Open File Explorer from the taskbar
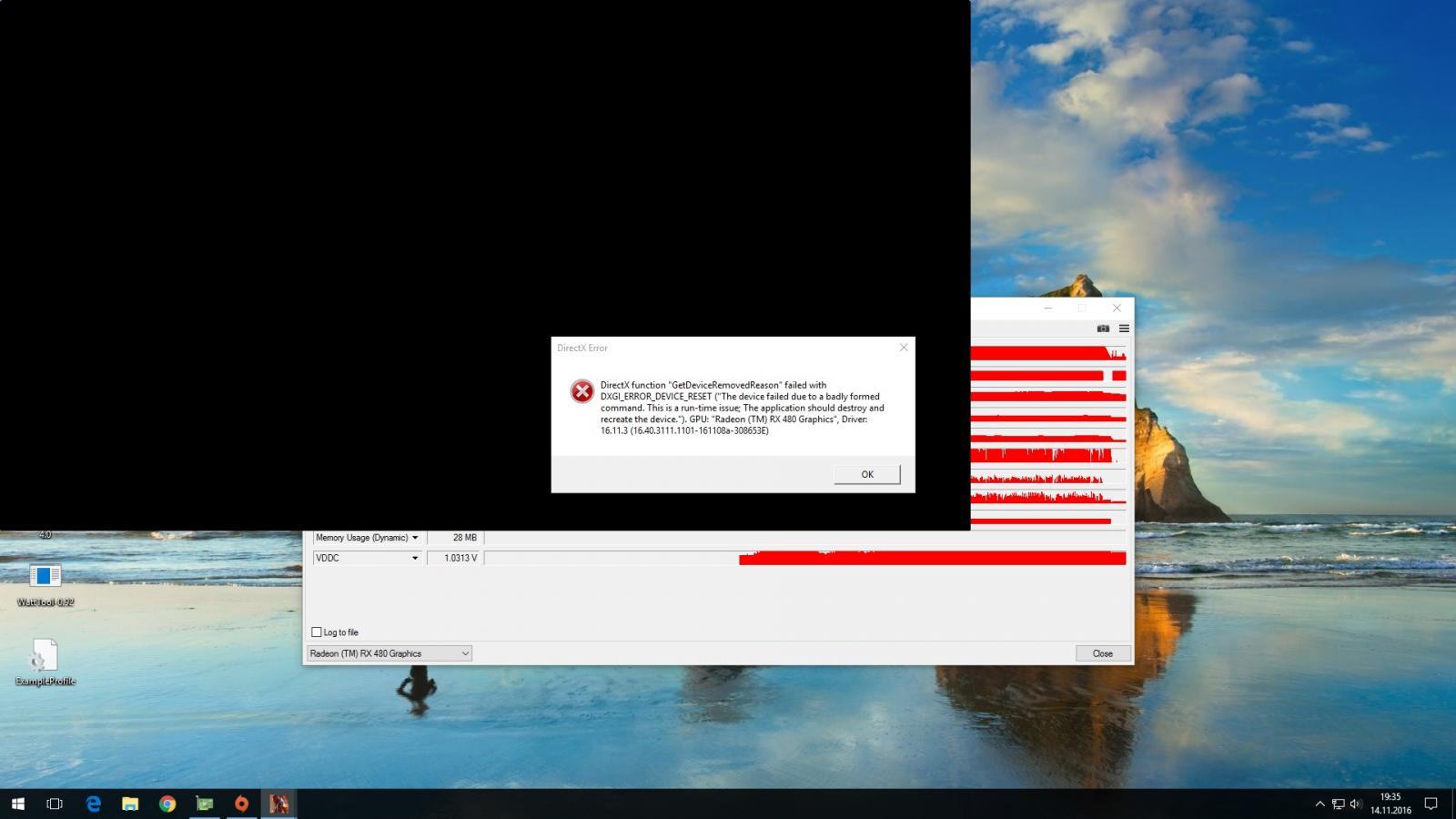Screen dimensions: 1456x819 130,804
